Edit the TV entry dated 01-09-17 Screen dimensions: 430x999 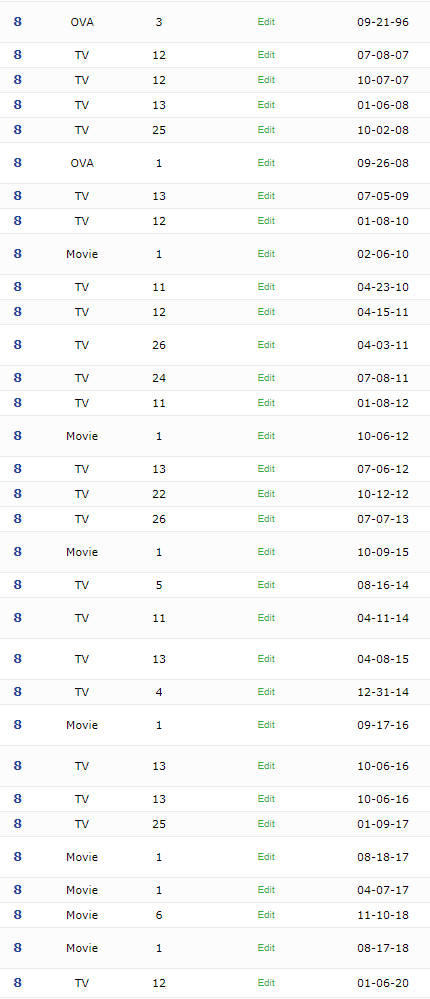point(266,824)
